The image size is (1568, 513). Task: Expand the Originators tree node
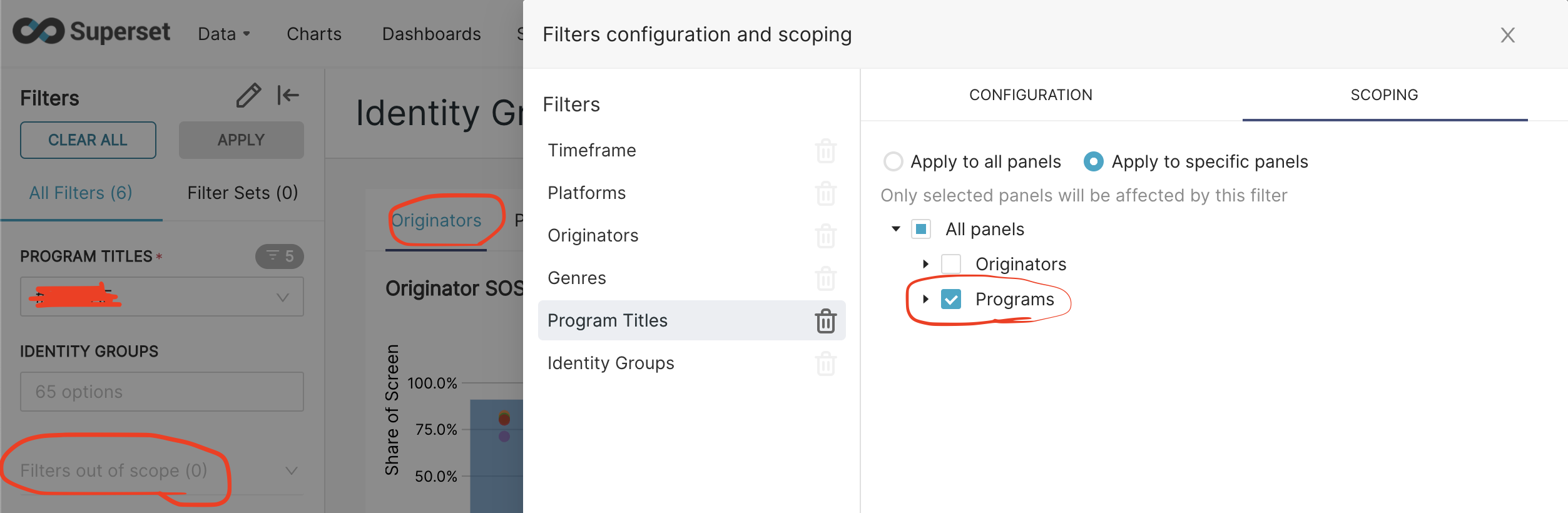[925, 265]
